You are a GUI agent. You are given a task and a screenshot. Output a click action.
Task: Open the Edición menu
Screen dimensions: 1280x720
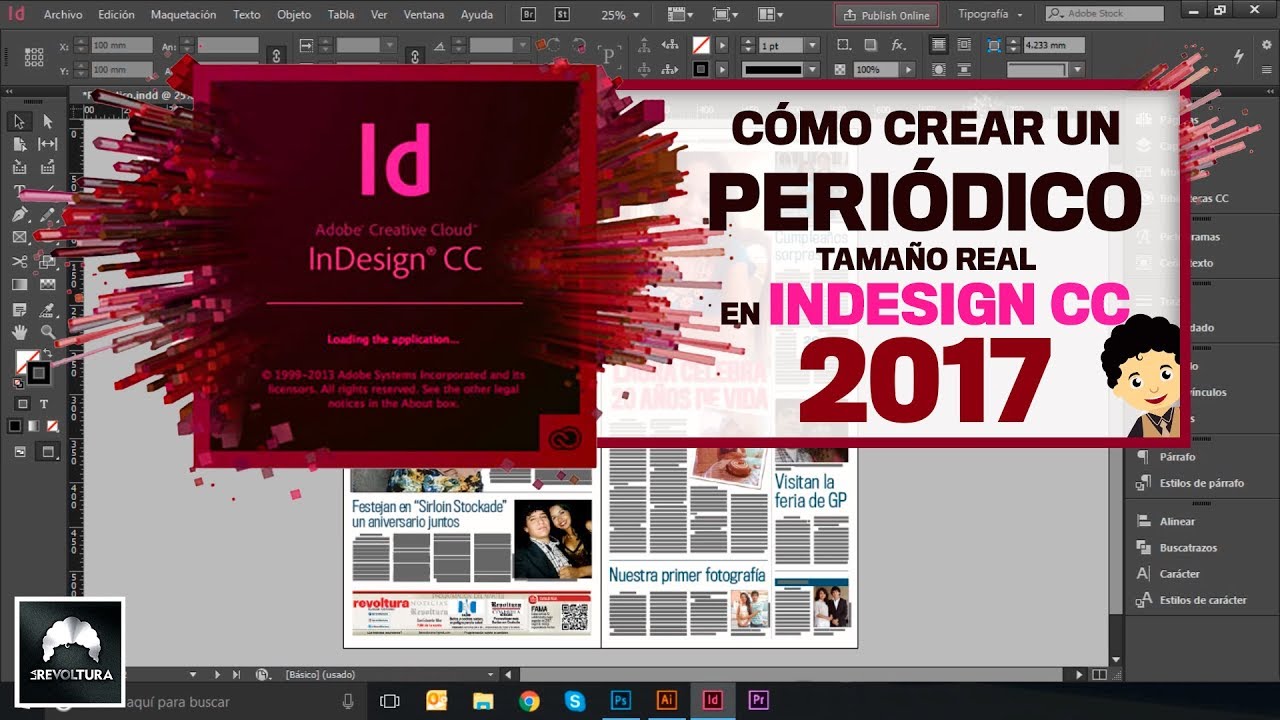(116, 15)
